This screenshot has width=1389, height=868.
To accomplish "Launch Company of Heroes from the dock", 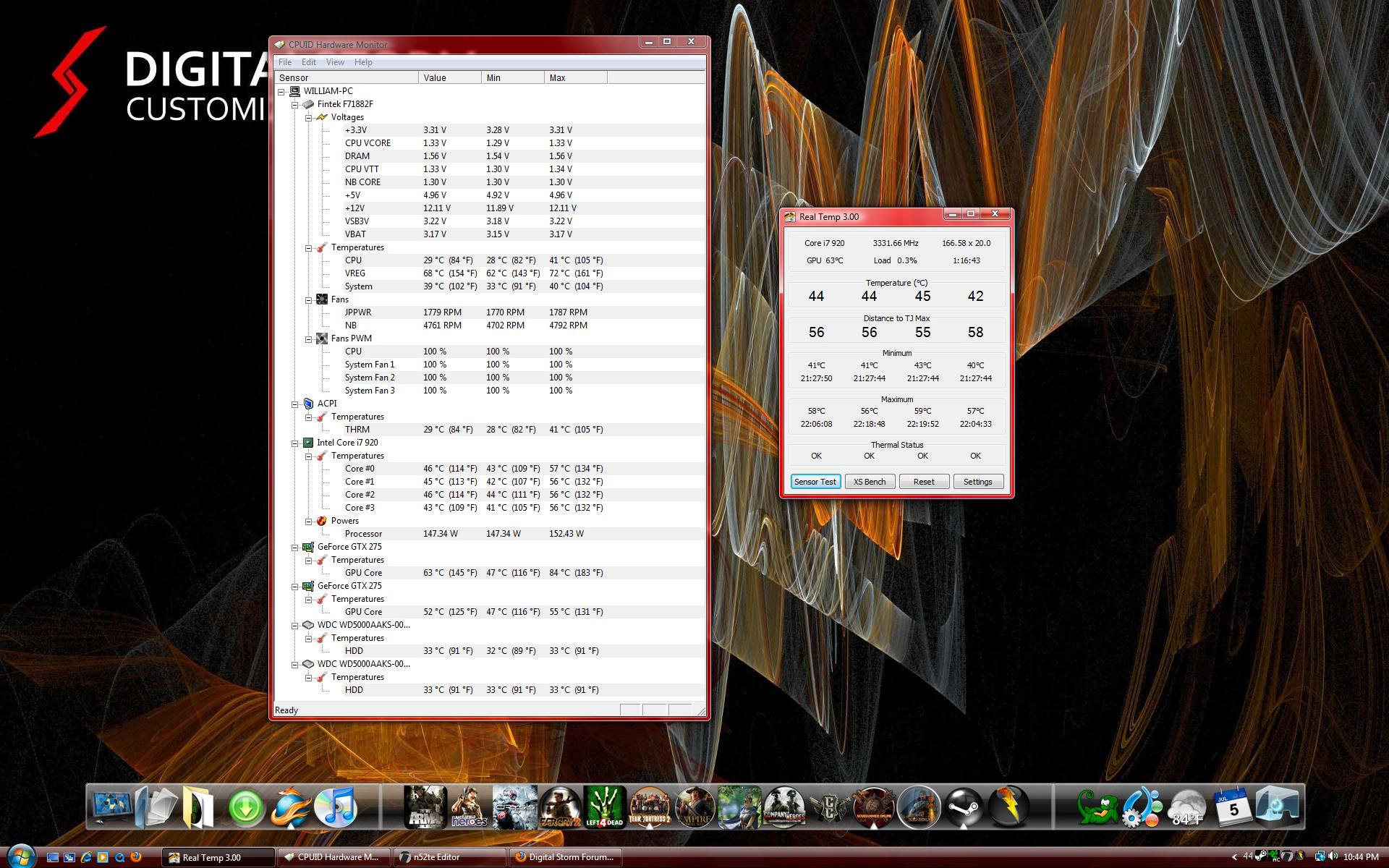I will tap(784, 807).
